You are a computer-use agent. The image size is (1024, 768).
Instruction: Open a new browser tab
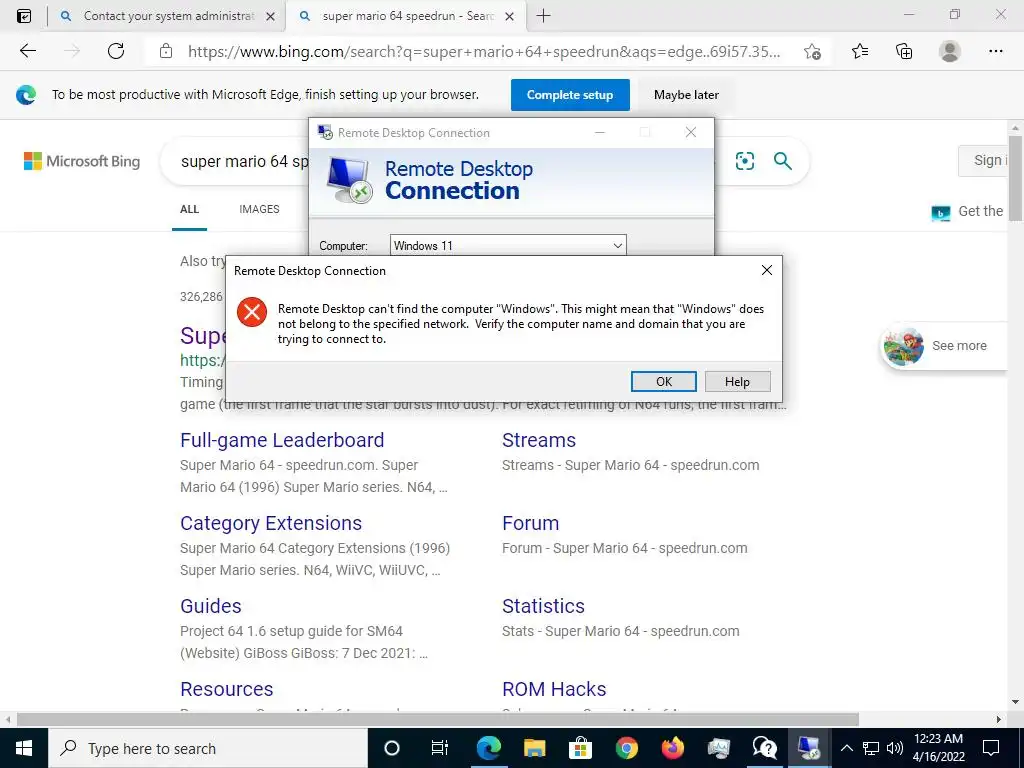click(x=543, y=16)
